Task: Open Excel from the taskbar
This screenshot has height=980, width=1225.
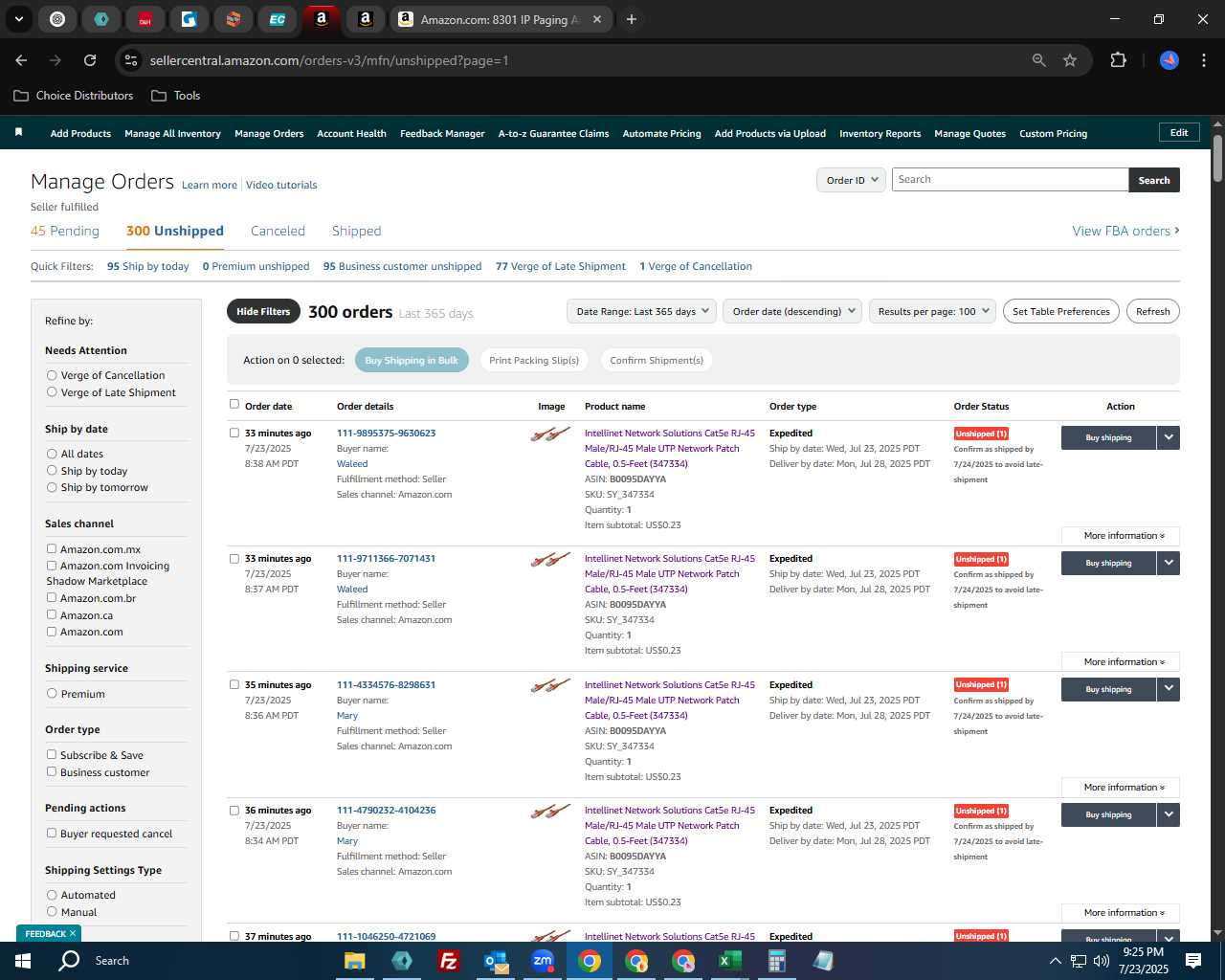Action: 729,961
